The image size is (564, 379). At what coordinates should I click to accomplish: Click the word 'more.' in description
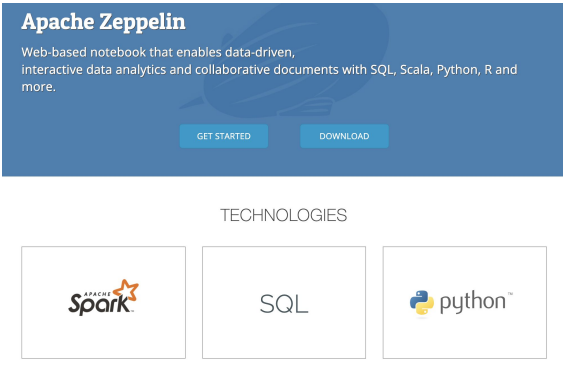click(38, 87)
